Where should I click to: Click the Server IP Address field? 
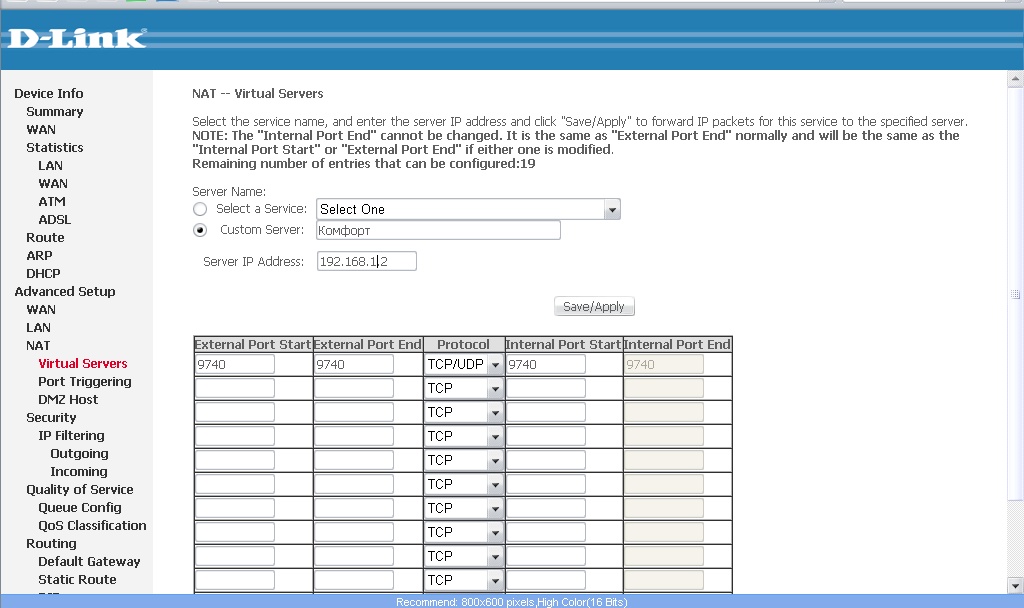[366, 262]
